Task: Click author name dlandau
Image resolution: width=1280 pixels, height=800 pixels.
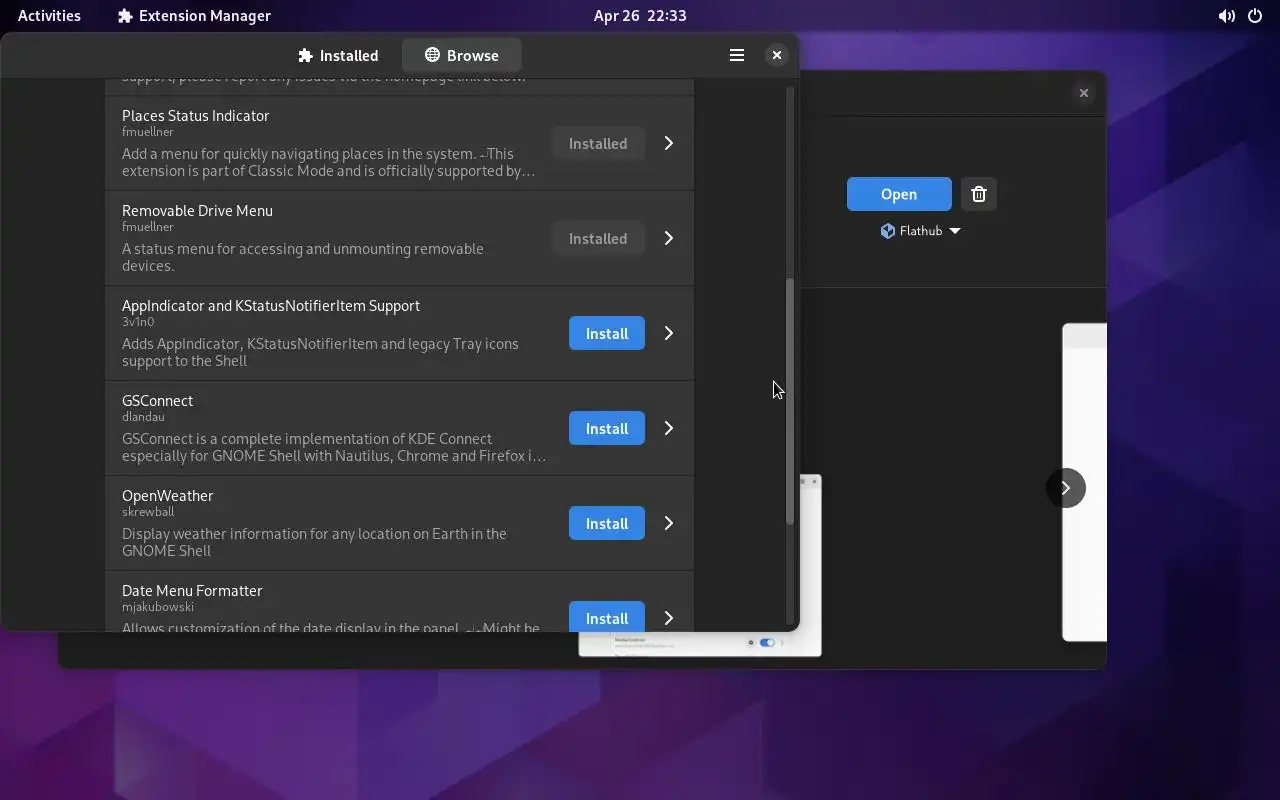Action: coord(143,417)
